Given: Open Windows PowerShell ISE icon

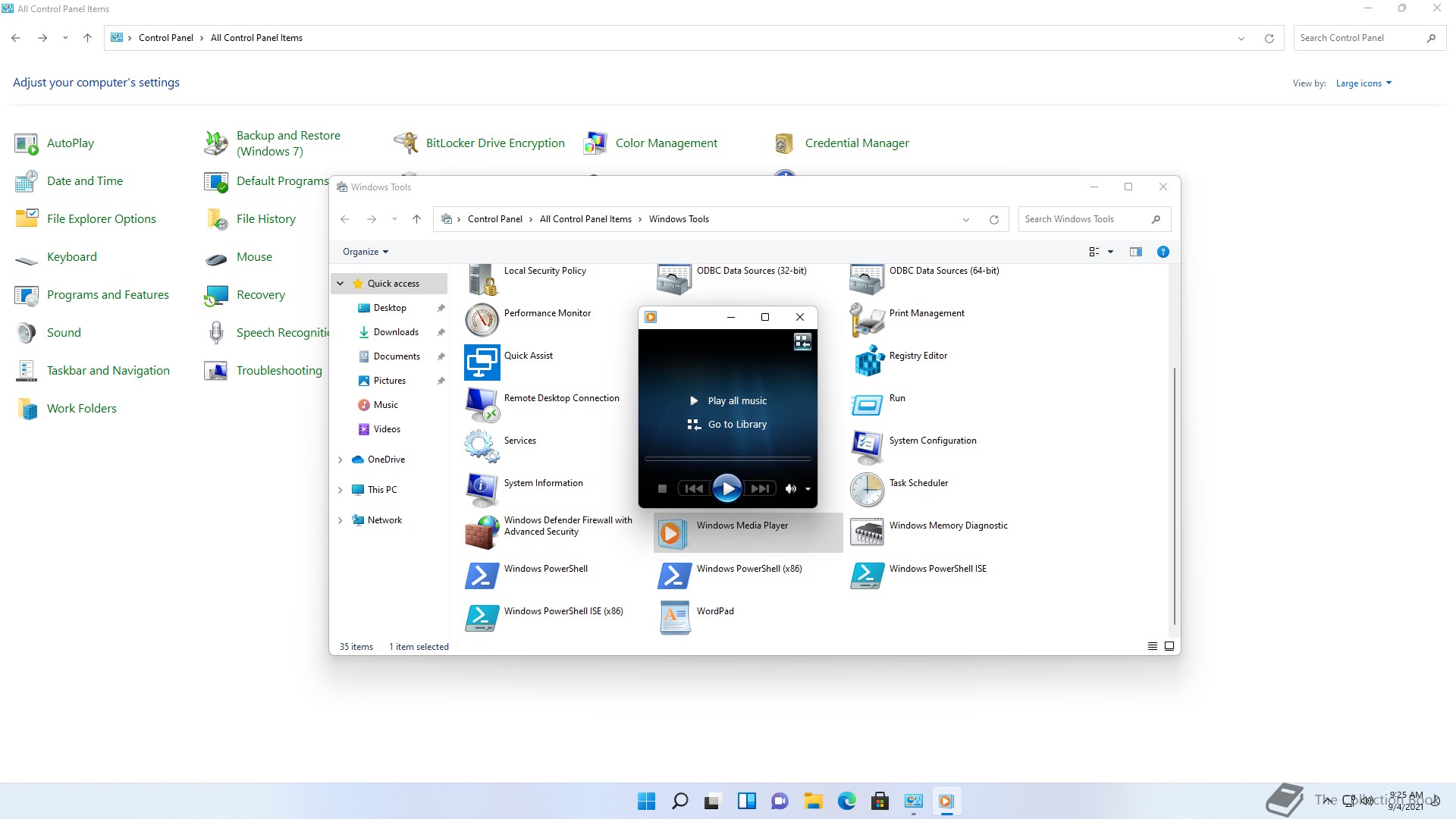Looking at the screenshot, I should tap(867, 576).
